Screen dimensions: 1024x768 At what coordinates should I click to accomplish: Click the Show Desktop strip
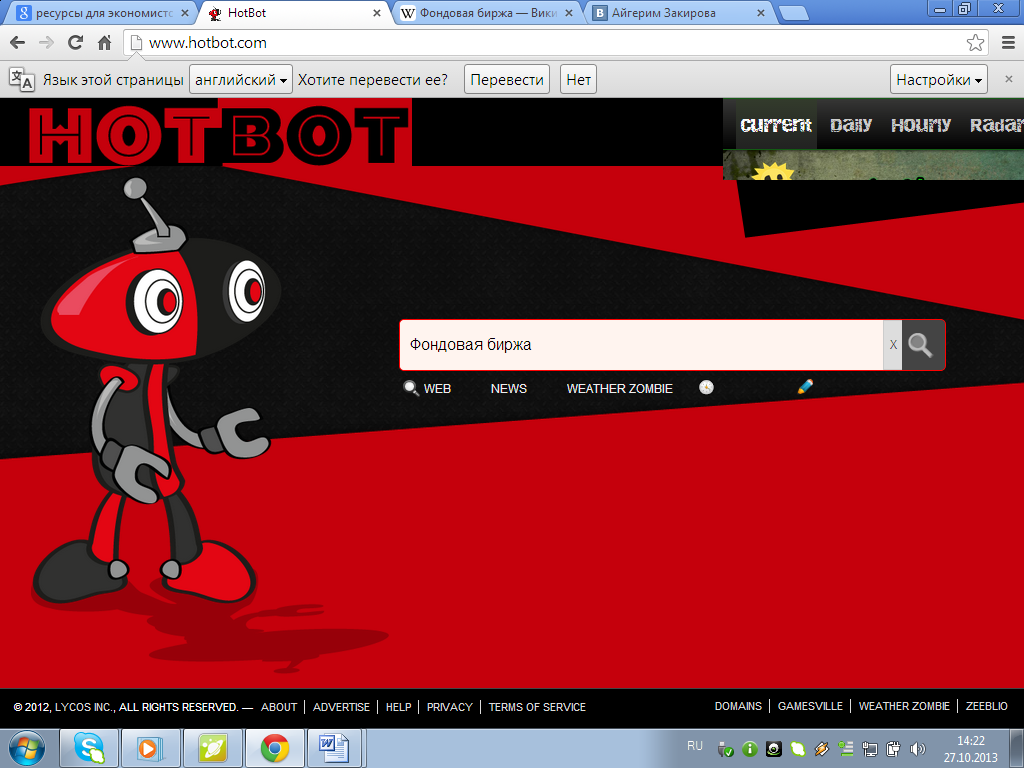1016,748
